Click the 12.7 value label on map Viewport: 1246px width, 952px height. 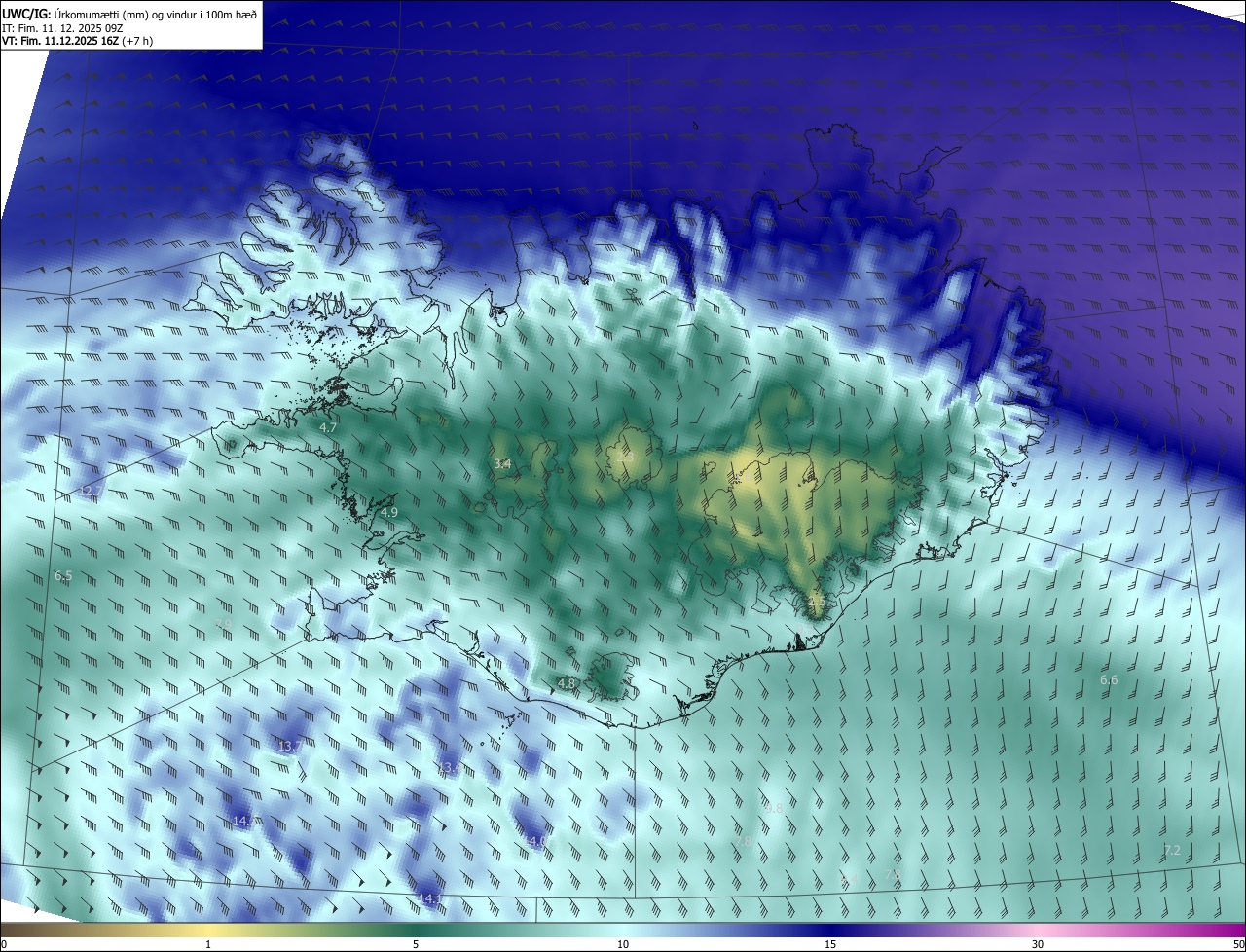pyautogui.click(x=90, y=491)
